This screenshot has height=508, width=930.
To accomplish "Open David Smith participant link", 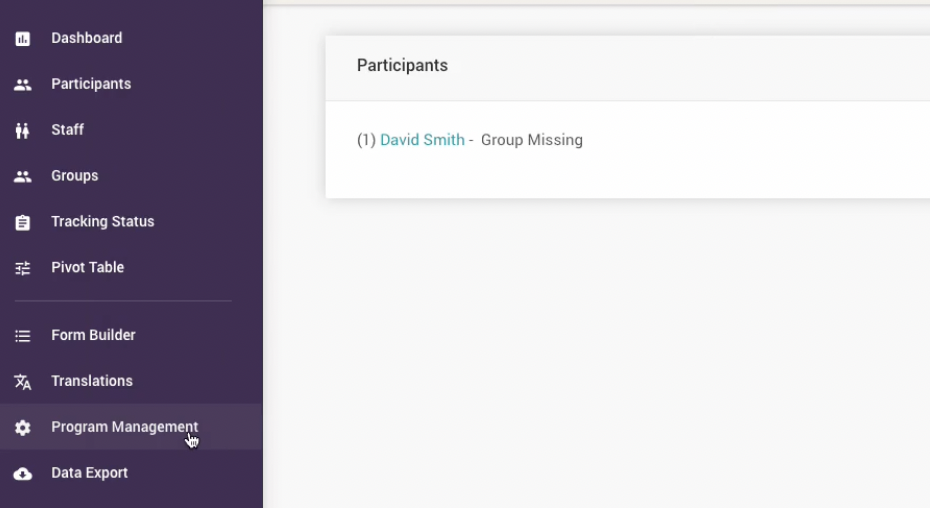I will coord(422,140).
